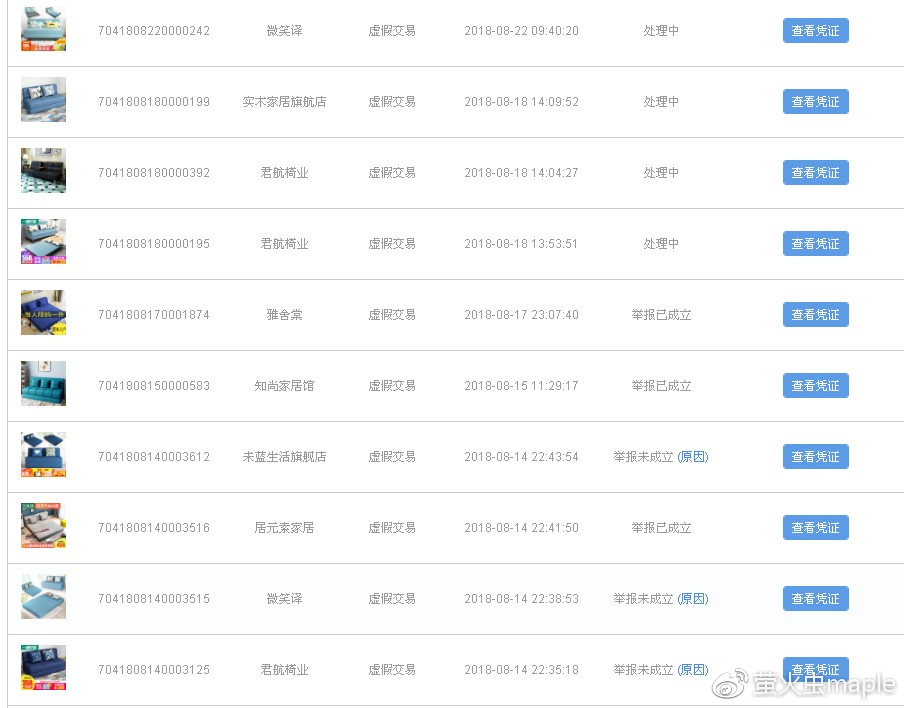The height and width of the screenshot is (708, 904).
Task: Open 原因 link for report 7041808140003125
Action: pyautogui.click(x=692, y=669)
